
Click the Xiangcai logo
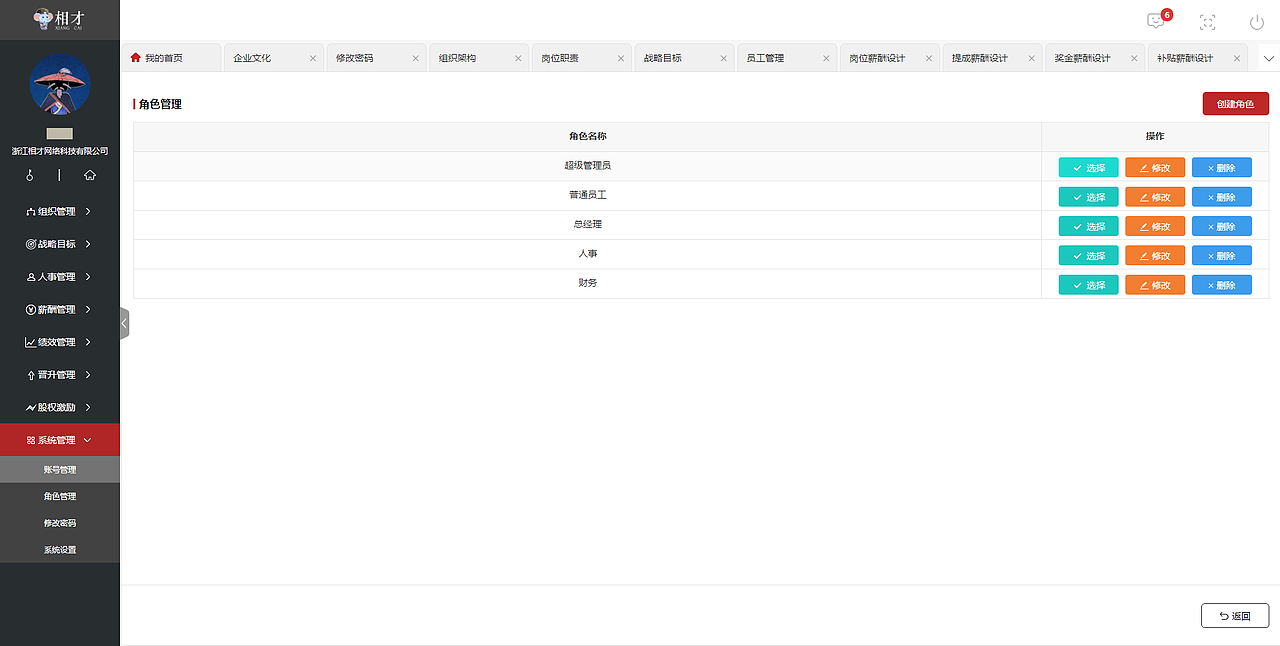coord(59,19)
